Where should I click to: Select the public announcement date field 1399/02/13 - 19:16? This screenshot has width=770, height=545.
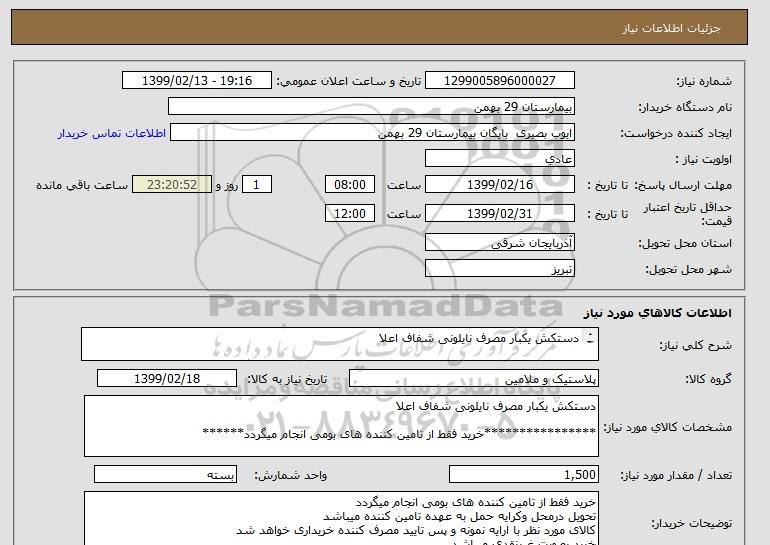tap(196, 81)
